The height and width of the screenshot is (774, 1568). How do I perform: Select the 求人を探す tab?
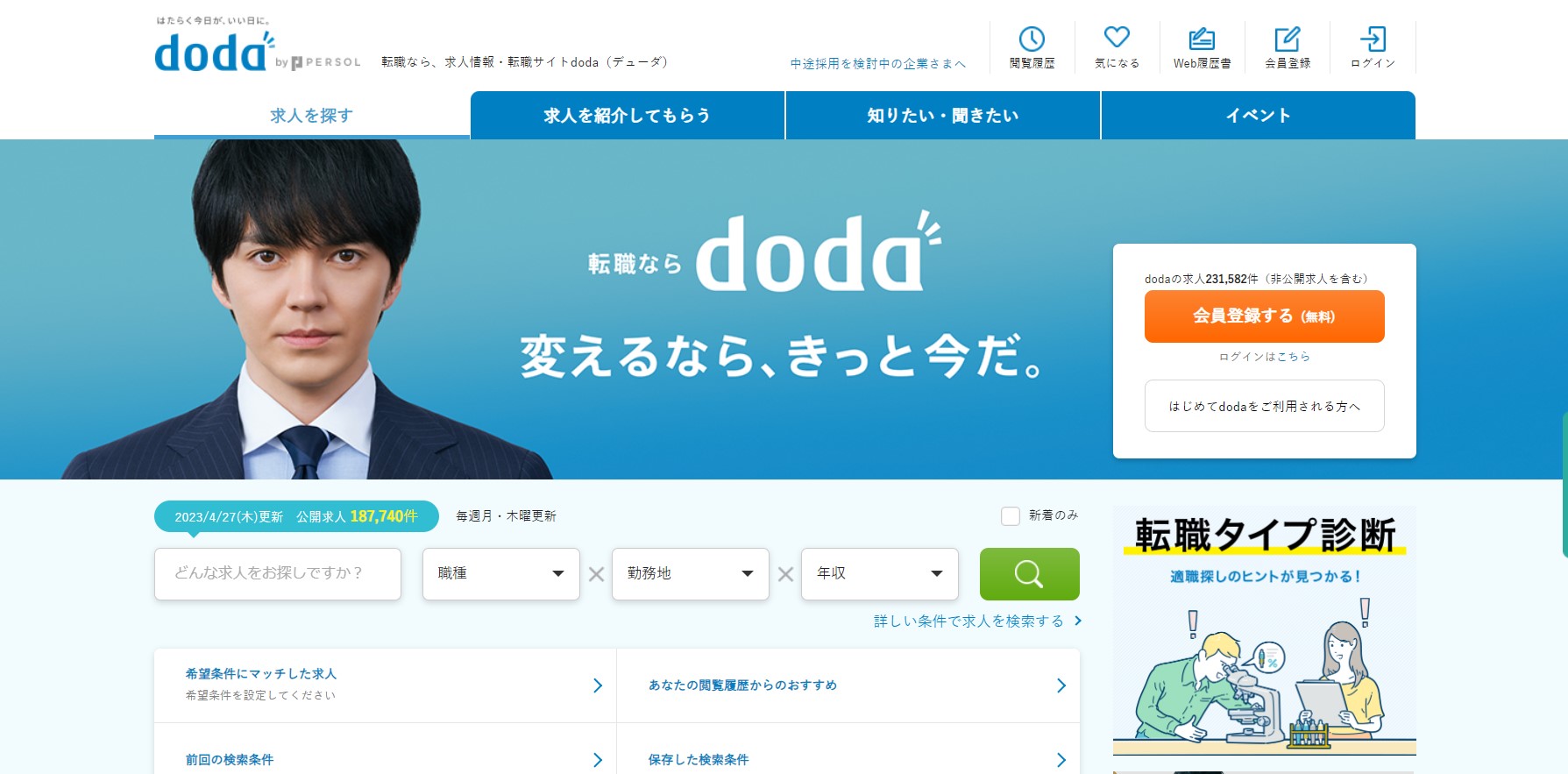point(312,116)
